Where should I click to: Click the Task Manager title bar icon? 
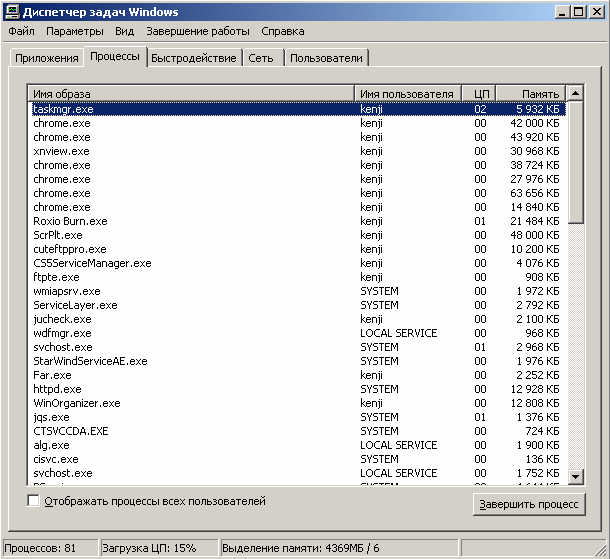[x=12, y=12]
